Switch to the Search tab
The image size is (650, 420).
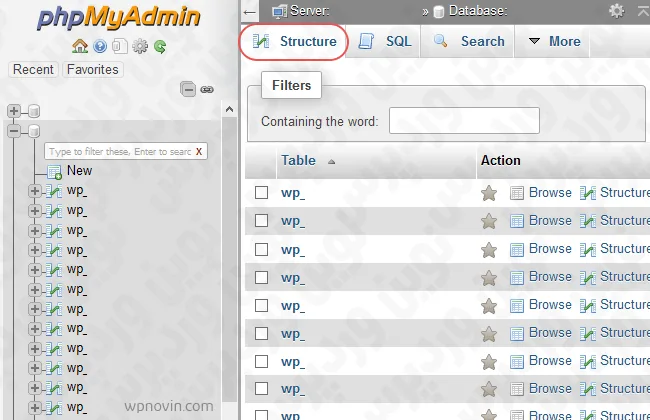[x=468, y=41]
